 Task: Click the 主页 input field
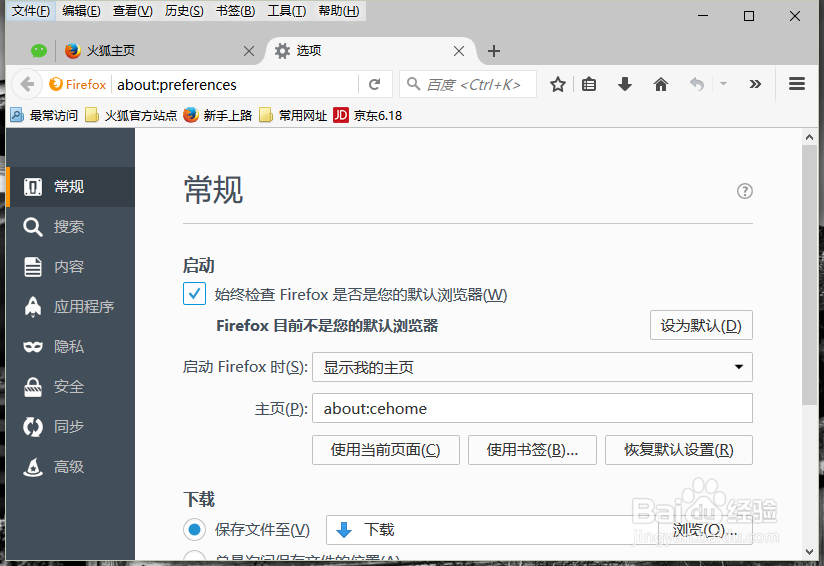(x=532, y=408)
